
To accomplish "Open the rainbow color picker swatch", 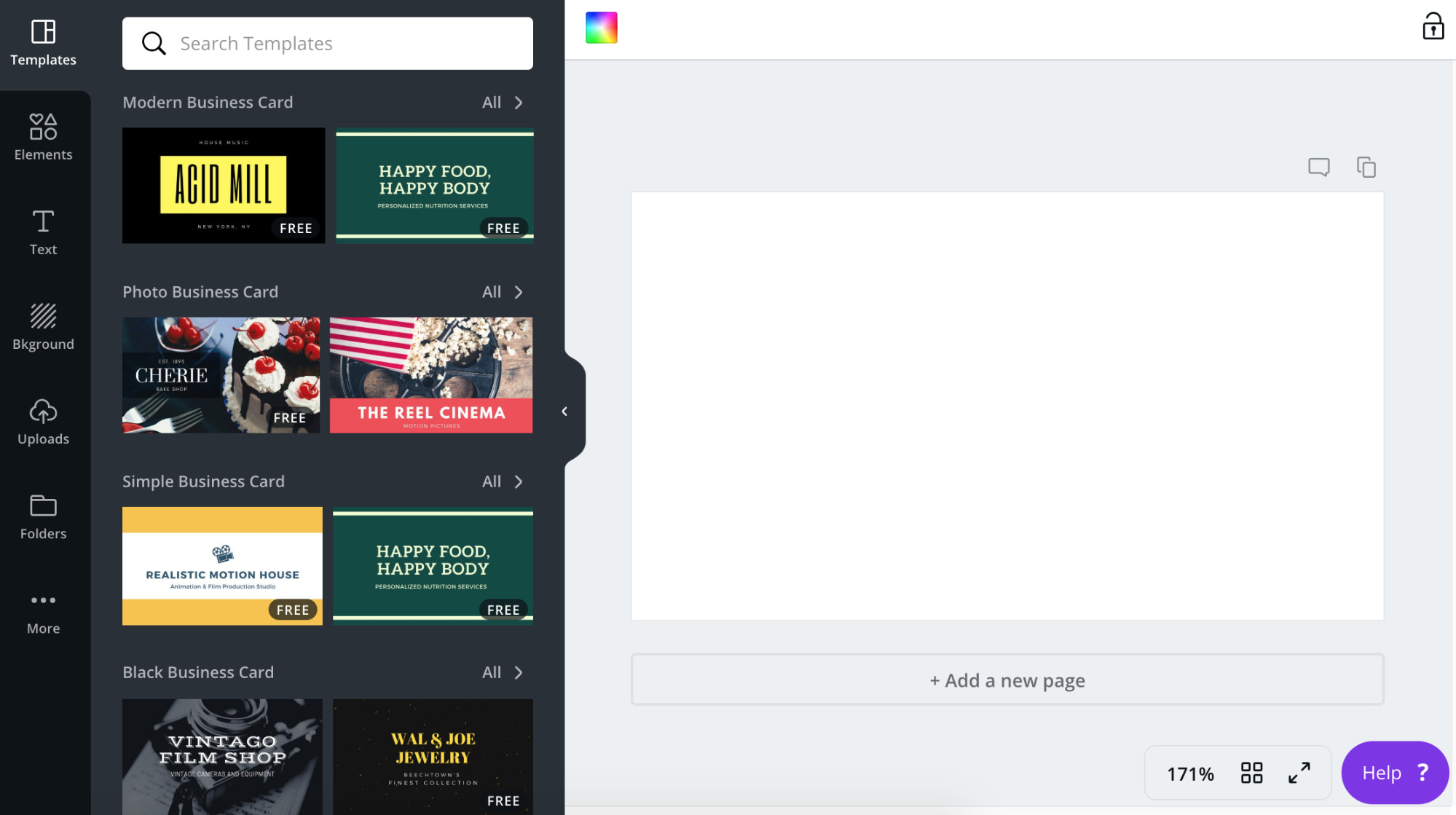I will click(601, 28).
